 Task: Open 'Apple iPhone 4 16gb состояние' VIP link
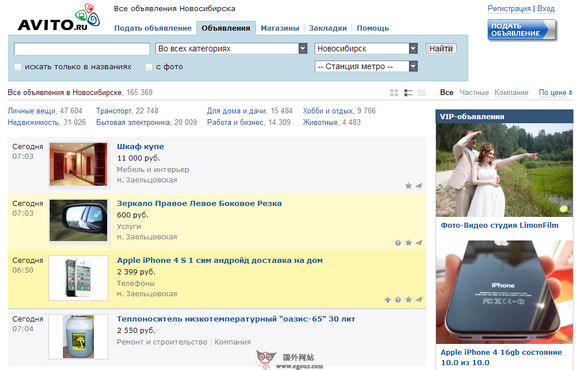point(501,357)
